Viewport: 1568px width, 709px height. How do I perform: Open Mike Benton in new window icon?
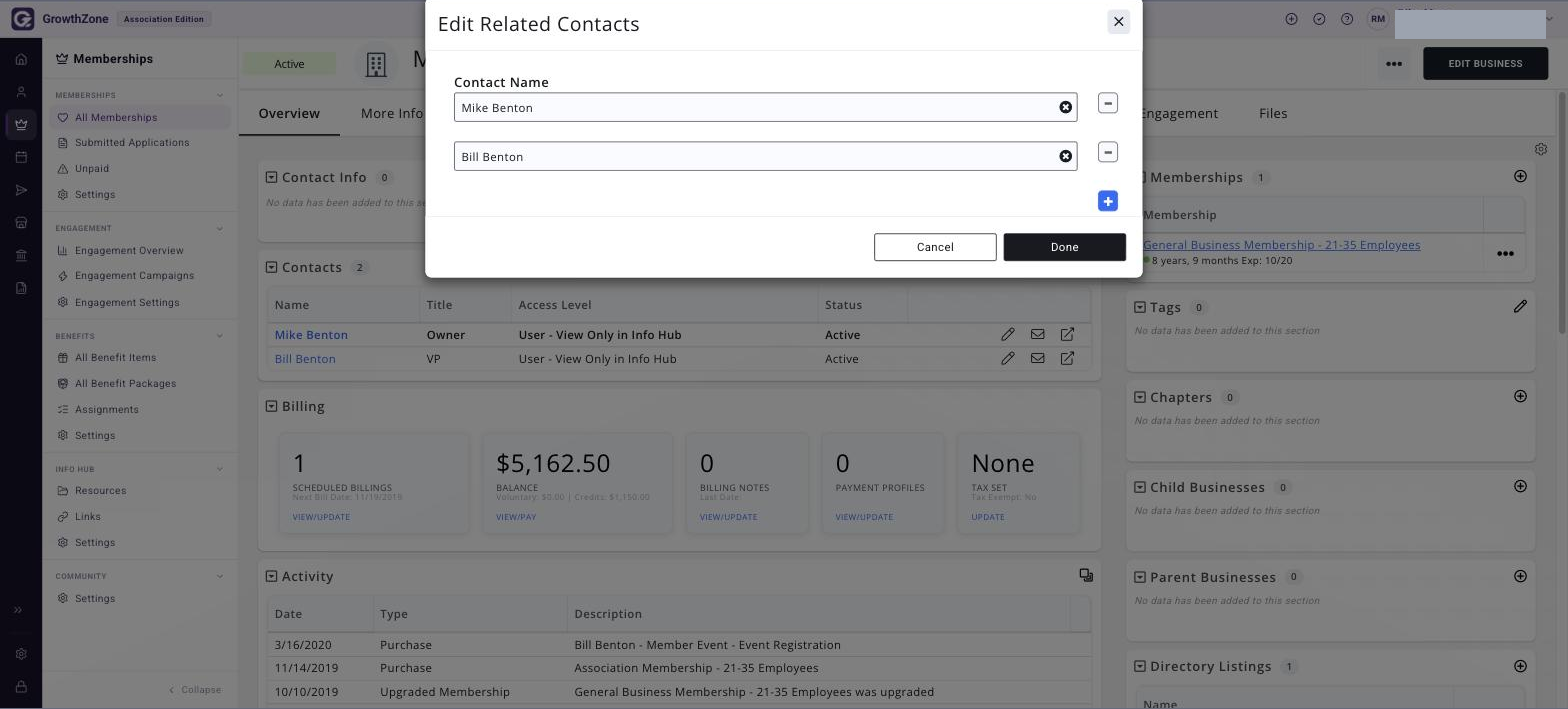click(1067, 334)
